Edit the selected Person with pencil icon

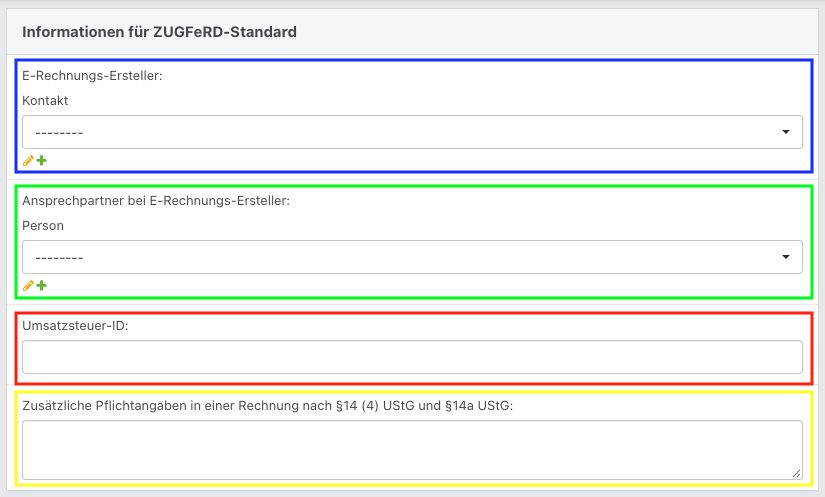click(x=28, y=286)
